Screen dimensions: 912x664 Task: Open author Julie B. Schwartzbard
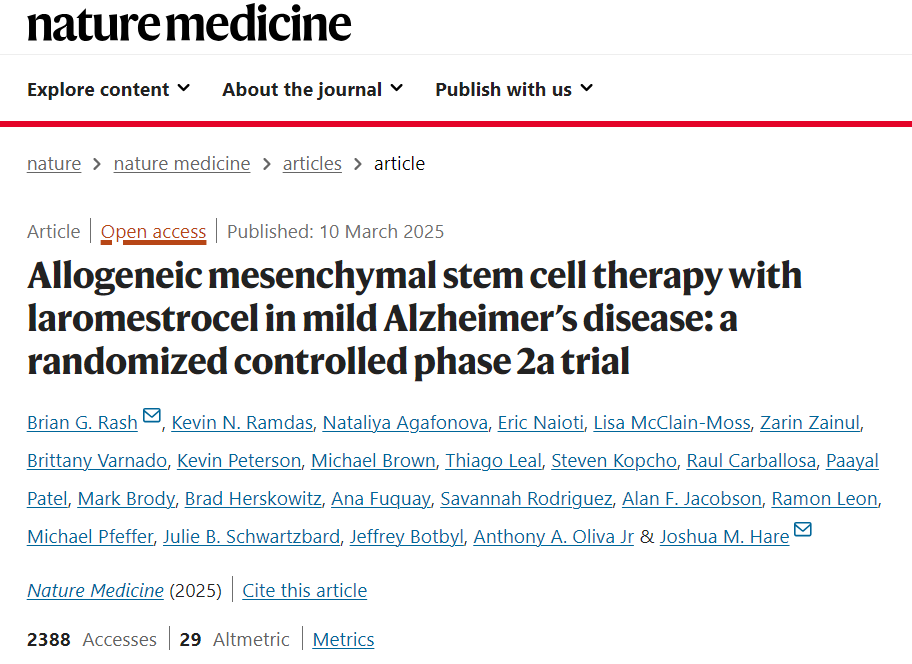click(x=252, y=536)
